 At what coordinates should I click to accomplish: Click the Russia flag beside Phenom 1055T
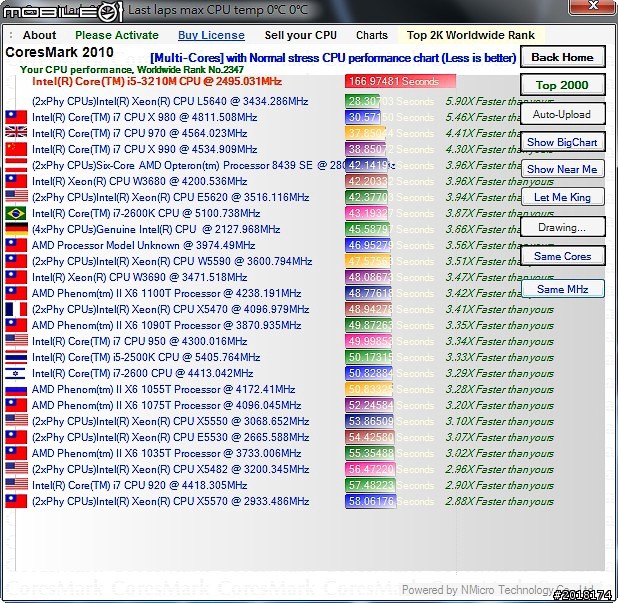(16, 389)
